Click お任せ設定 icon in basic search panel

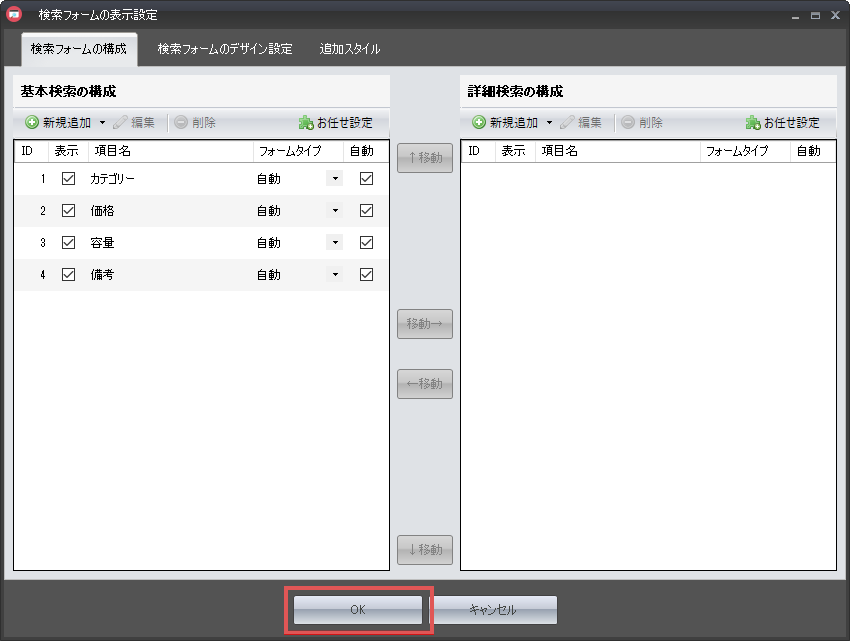306,123
